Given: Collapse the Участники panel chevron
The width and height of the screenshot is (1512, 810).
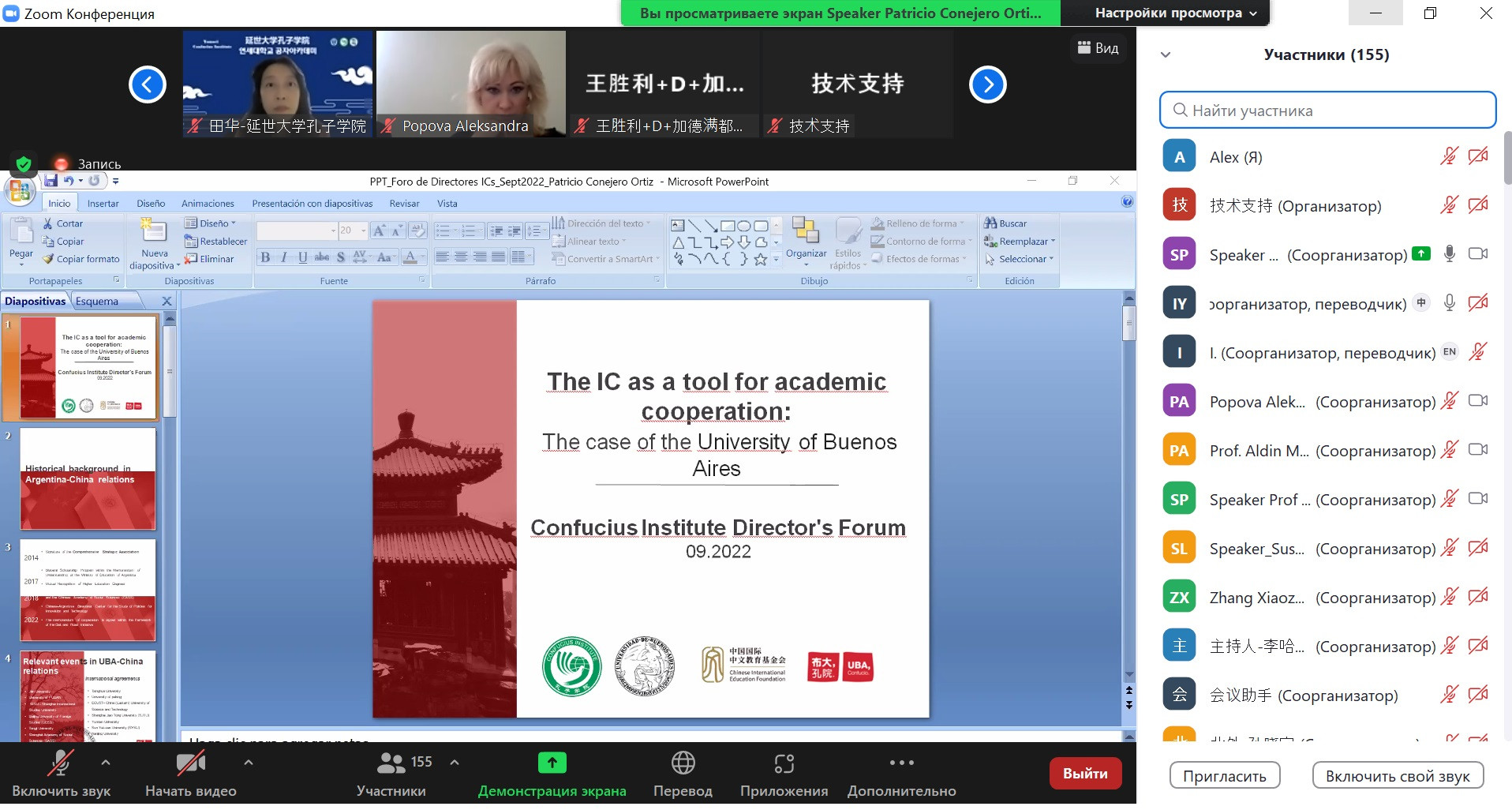Looking at the screenshot, I should coord(1166,55).
